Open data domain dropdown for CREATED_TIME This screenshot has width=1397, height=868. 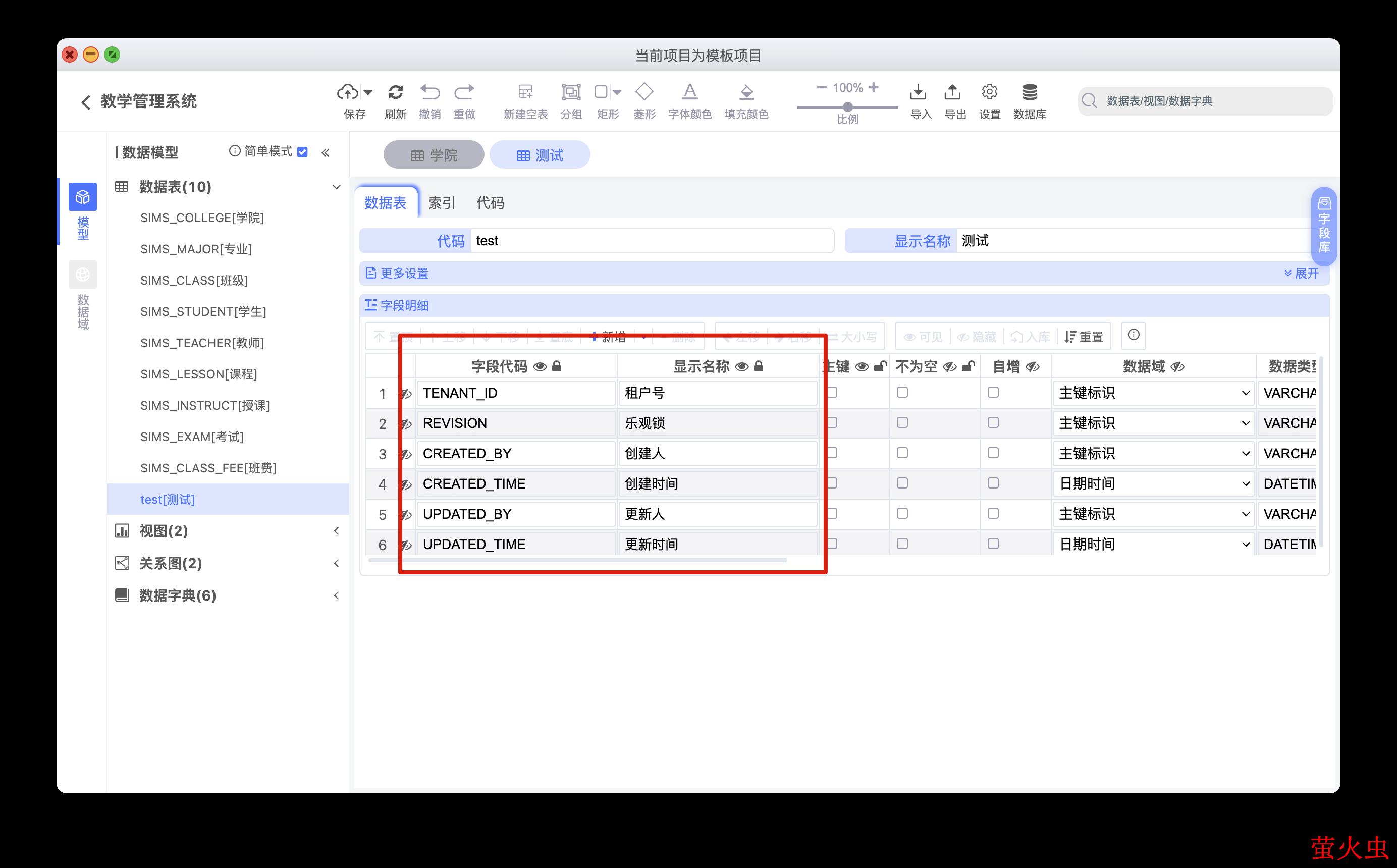[x=1152, y=484]
